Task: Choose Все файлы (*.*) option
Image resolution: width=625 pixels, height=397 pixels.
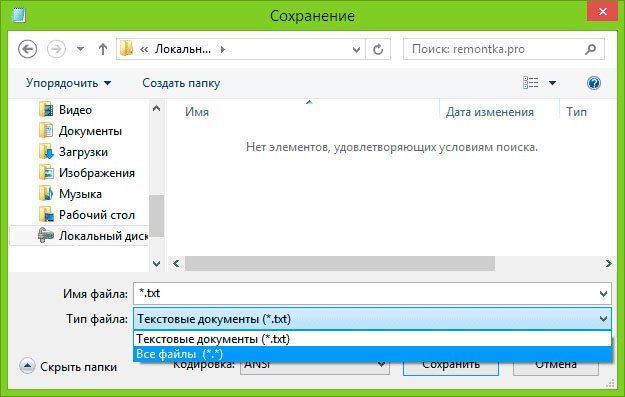Action: click(372, 354)
